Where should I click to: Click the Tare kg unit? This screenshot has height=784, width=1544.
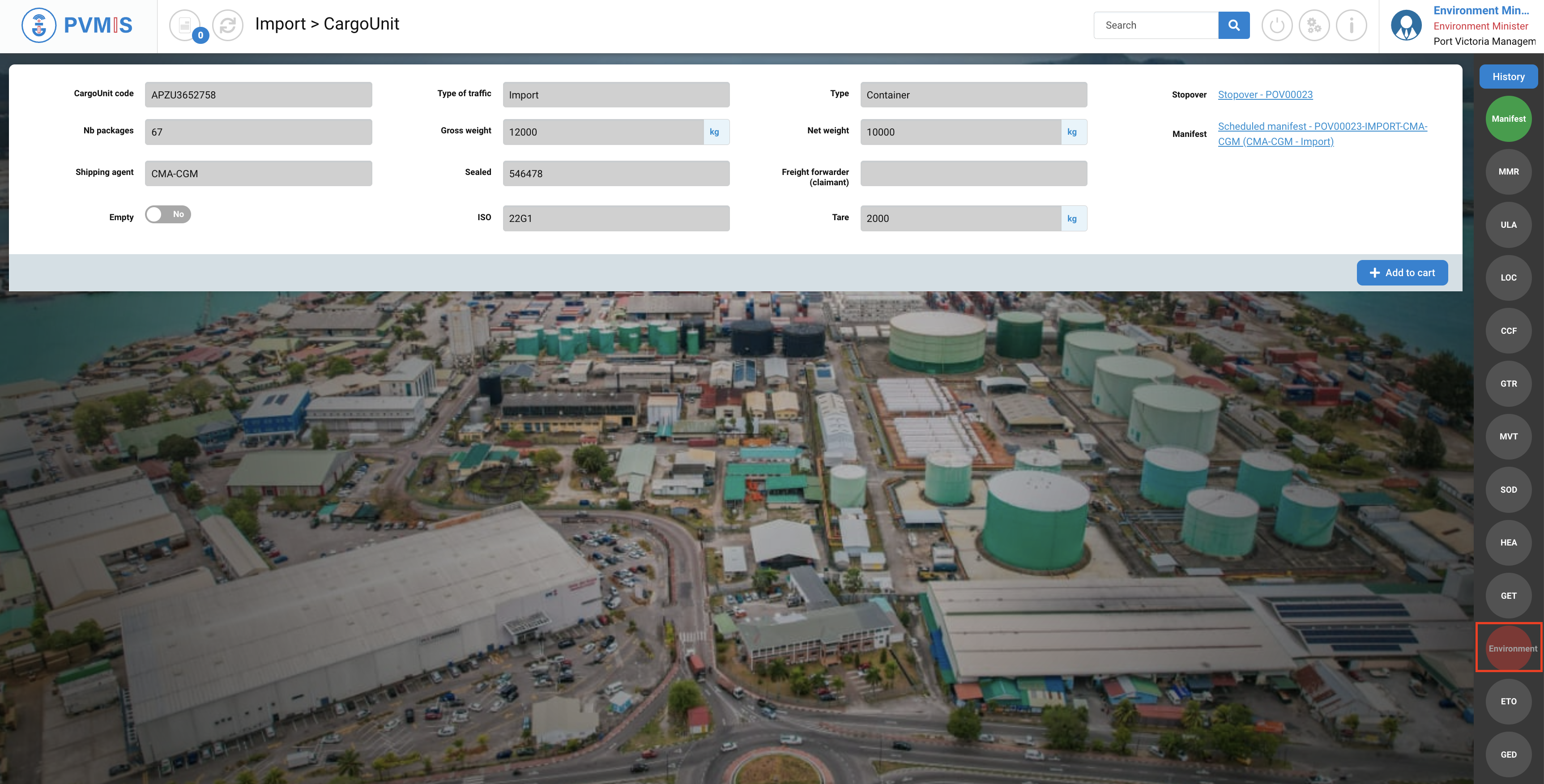[x=1072, y=219]
